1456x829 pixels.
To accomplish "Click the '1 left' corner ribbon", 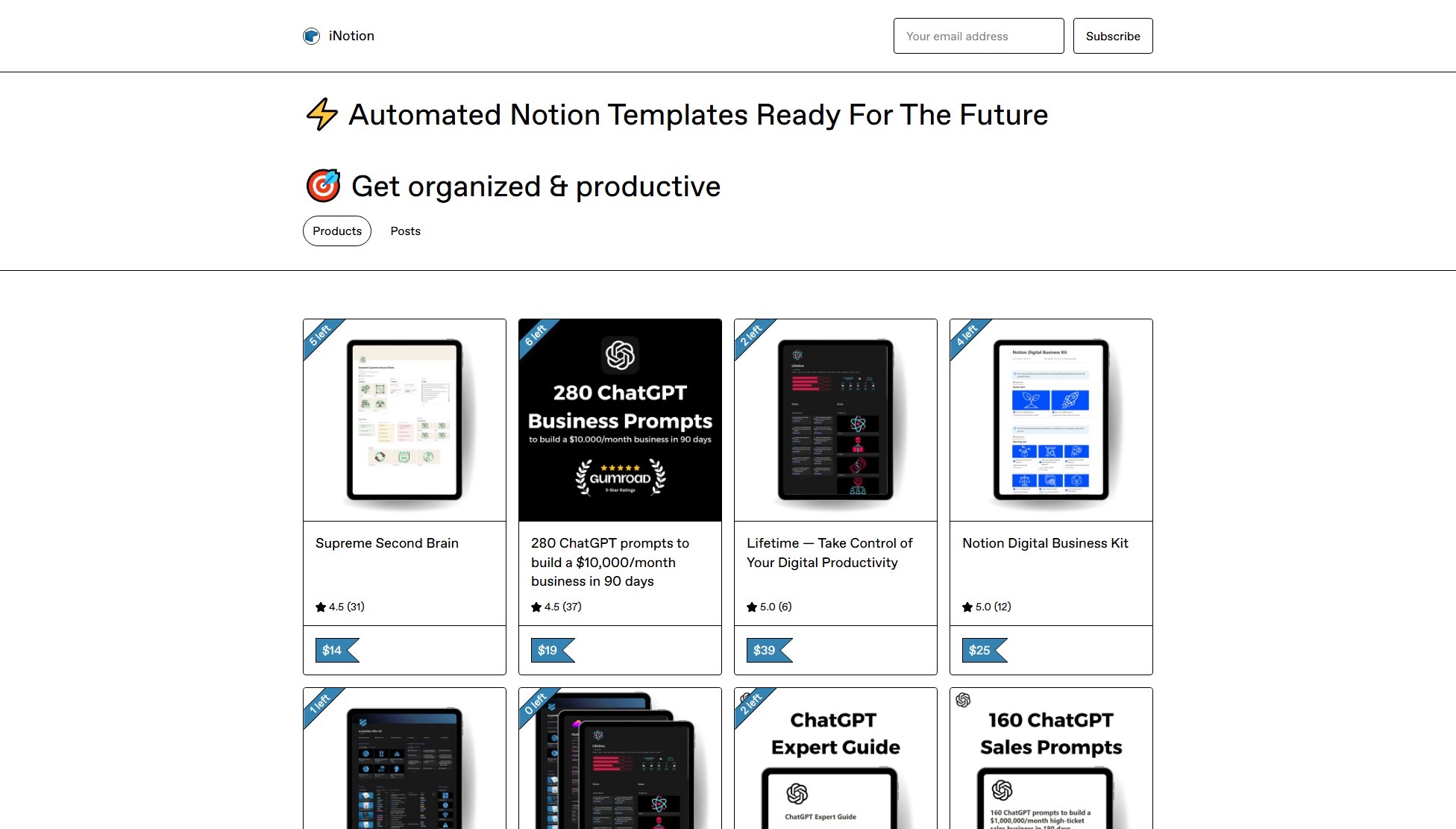I will 320,704.
